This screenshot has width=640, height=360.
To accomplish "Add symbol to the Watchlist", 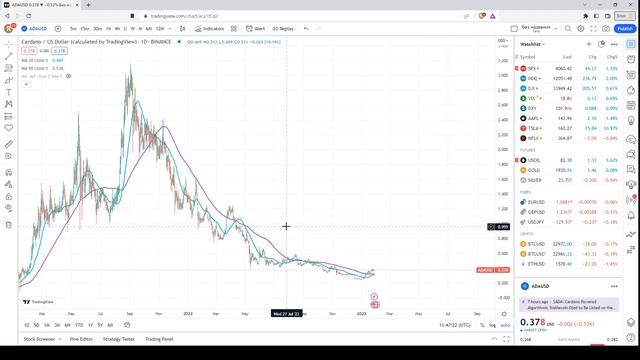I will click(589, 44).
